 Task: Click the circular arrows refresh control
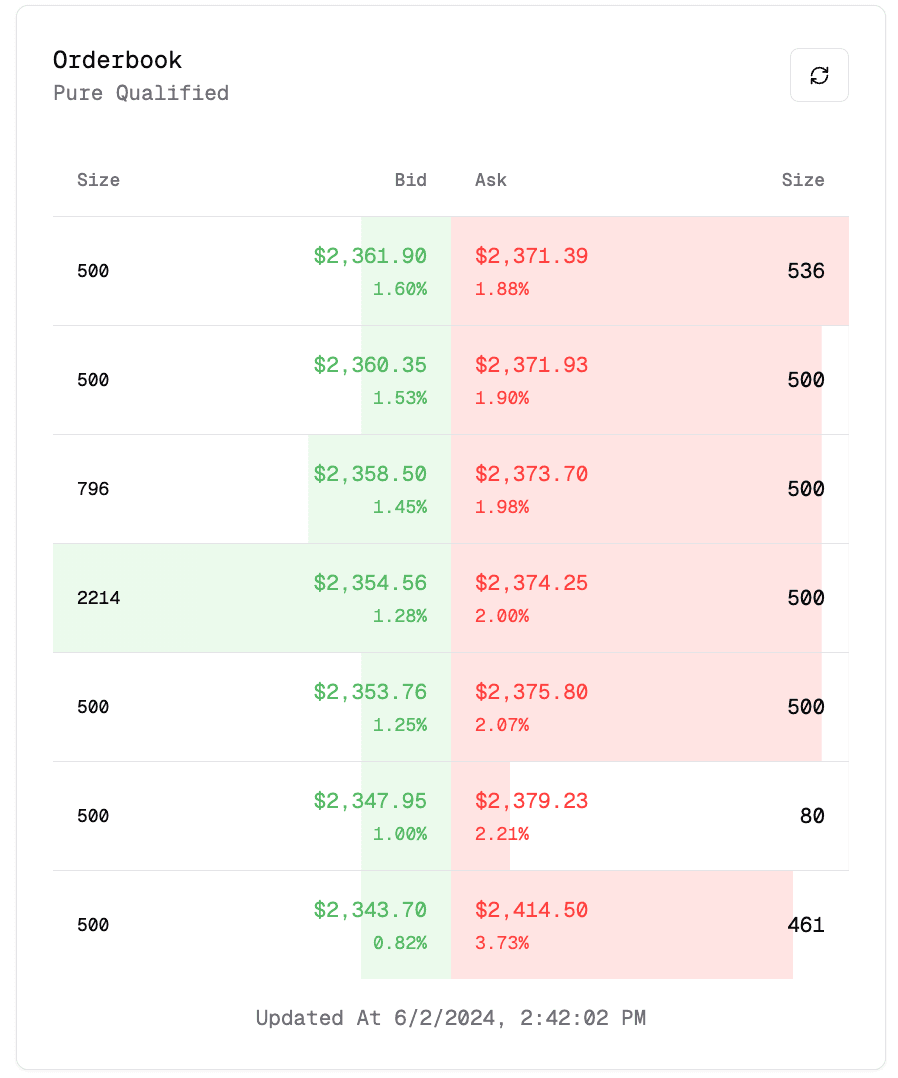pyautogui.click(x=819, y=75)
